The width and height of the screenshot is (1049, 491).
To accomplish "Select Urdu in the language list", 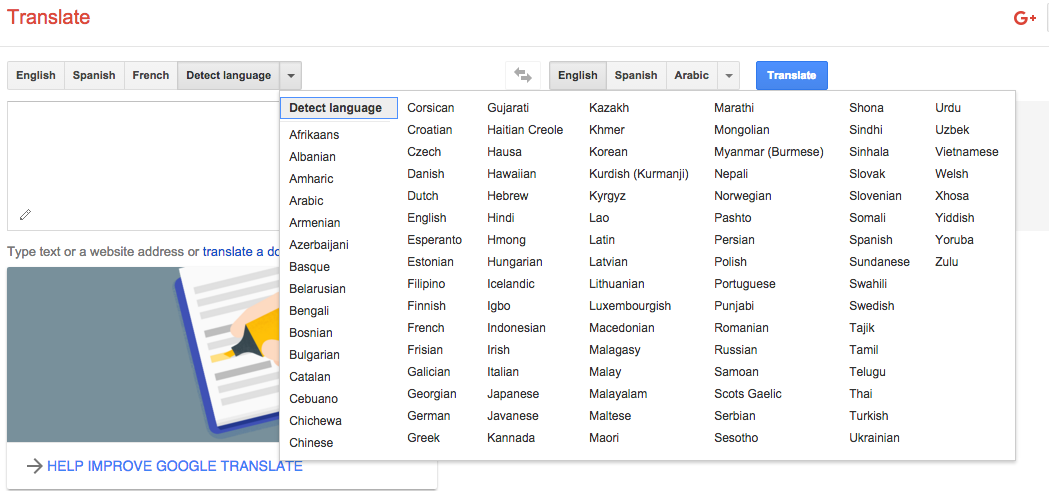I will point(948,108).
